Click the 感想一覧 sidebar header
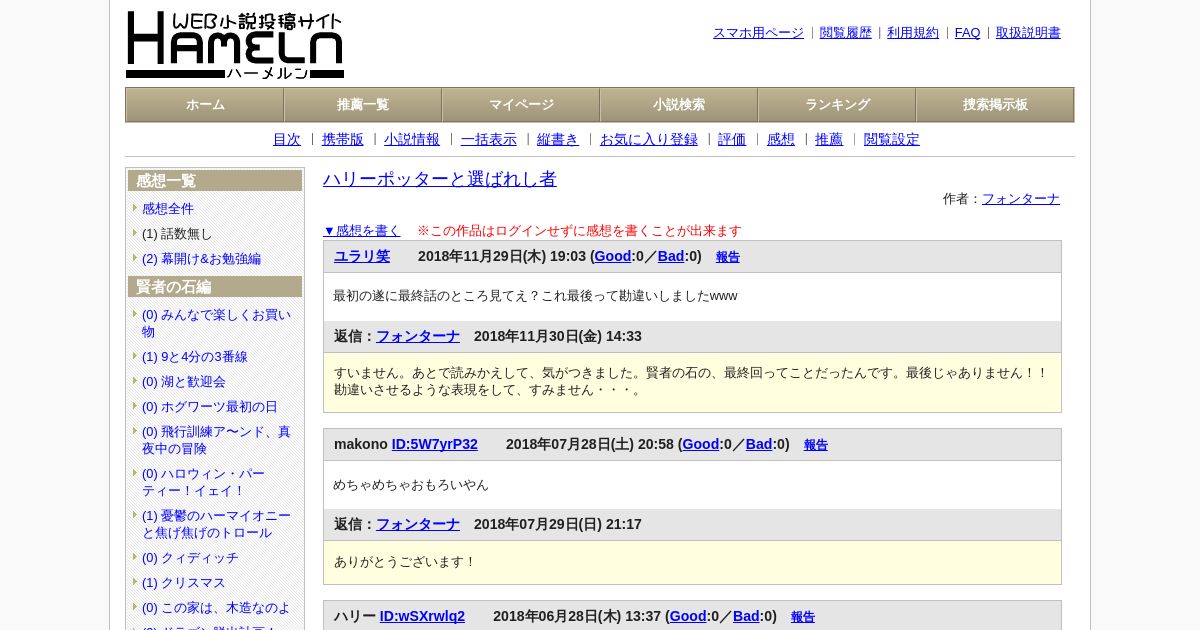Viewport: 1200px width, 630px height. pyautogui.click(x=215, y=181)
